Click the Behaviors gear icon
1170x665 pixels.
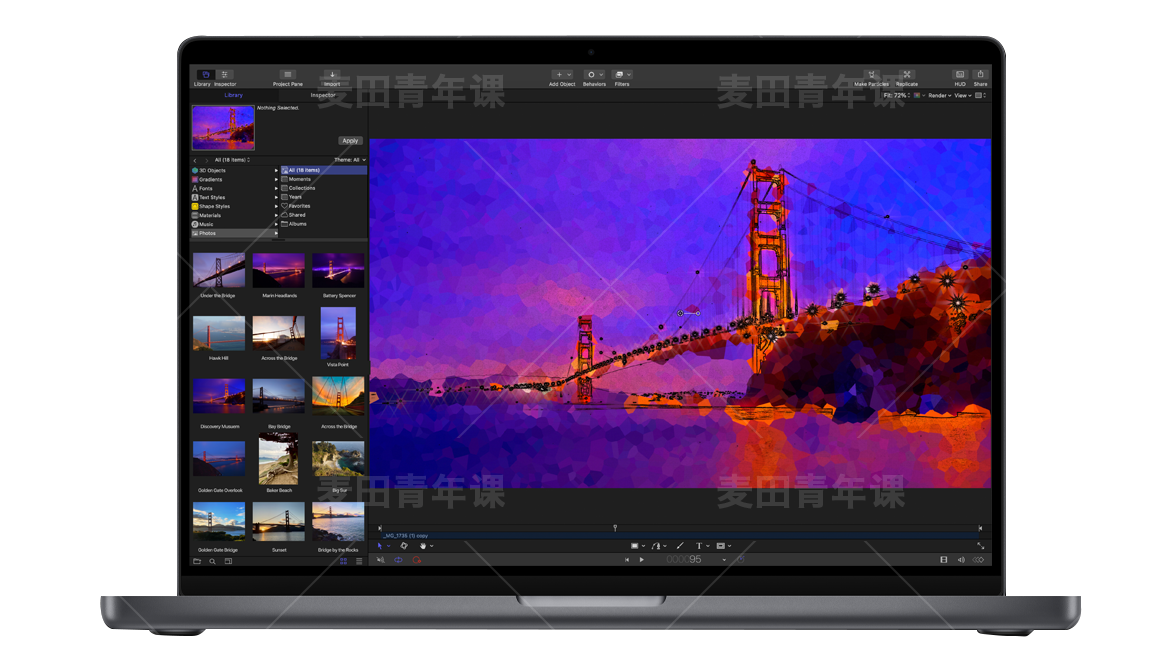coord(591,75)
